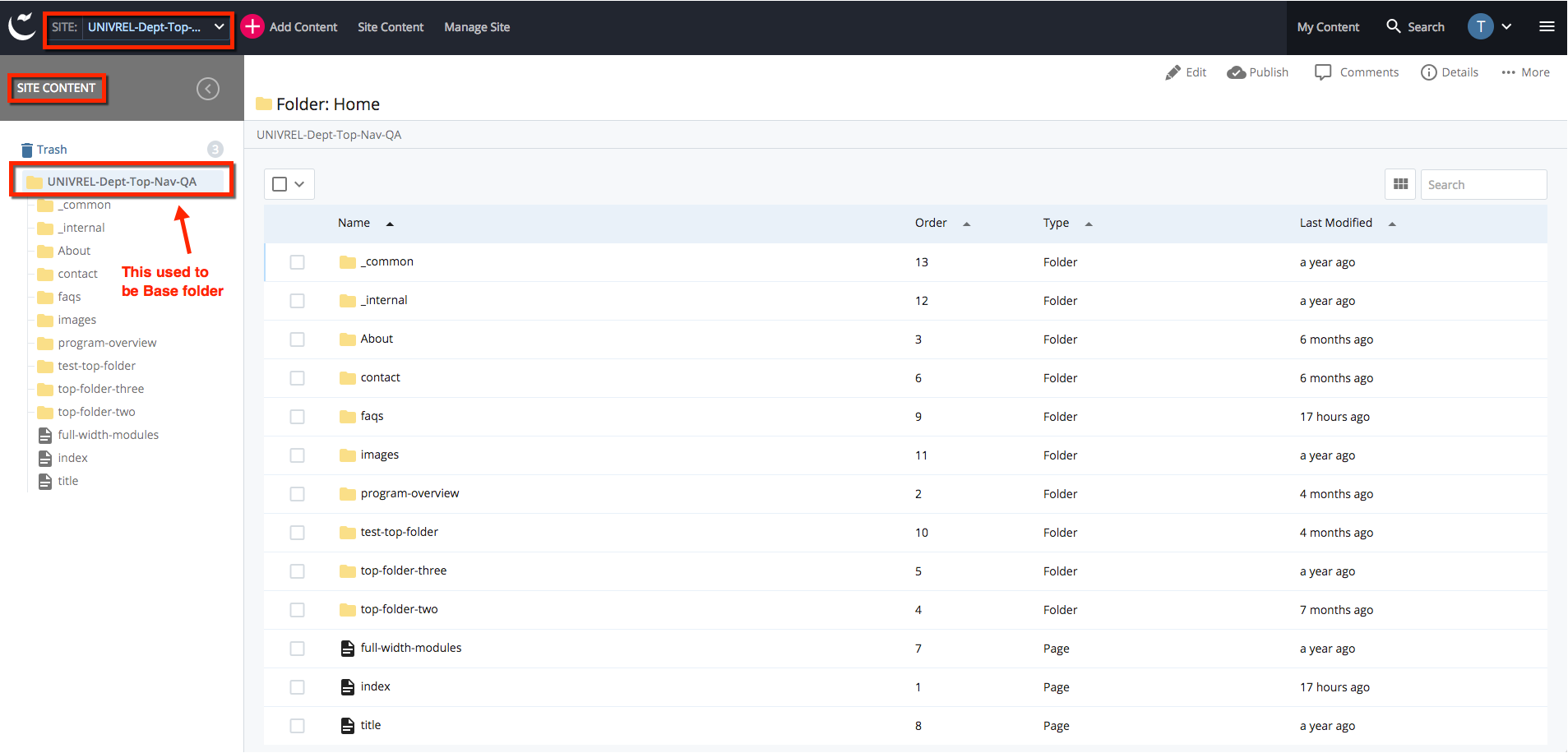
Task: Sort by Name column arrow
Action: click(390, 224)
